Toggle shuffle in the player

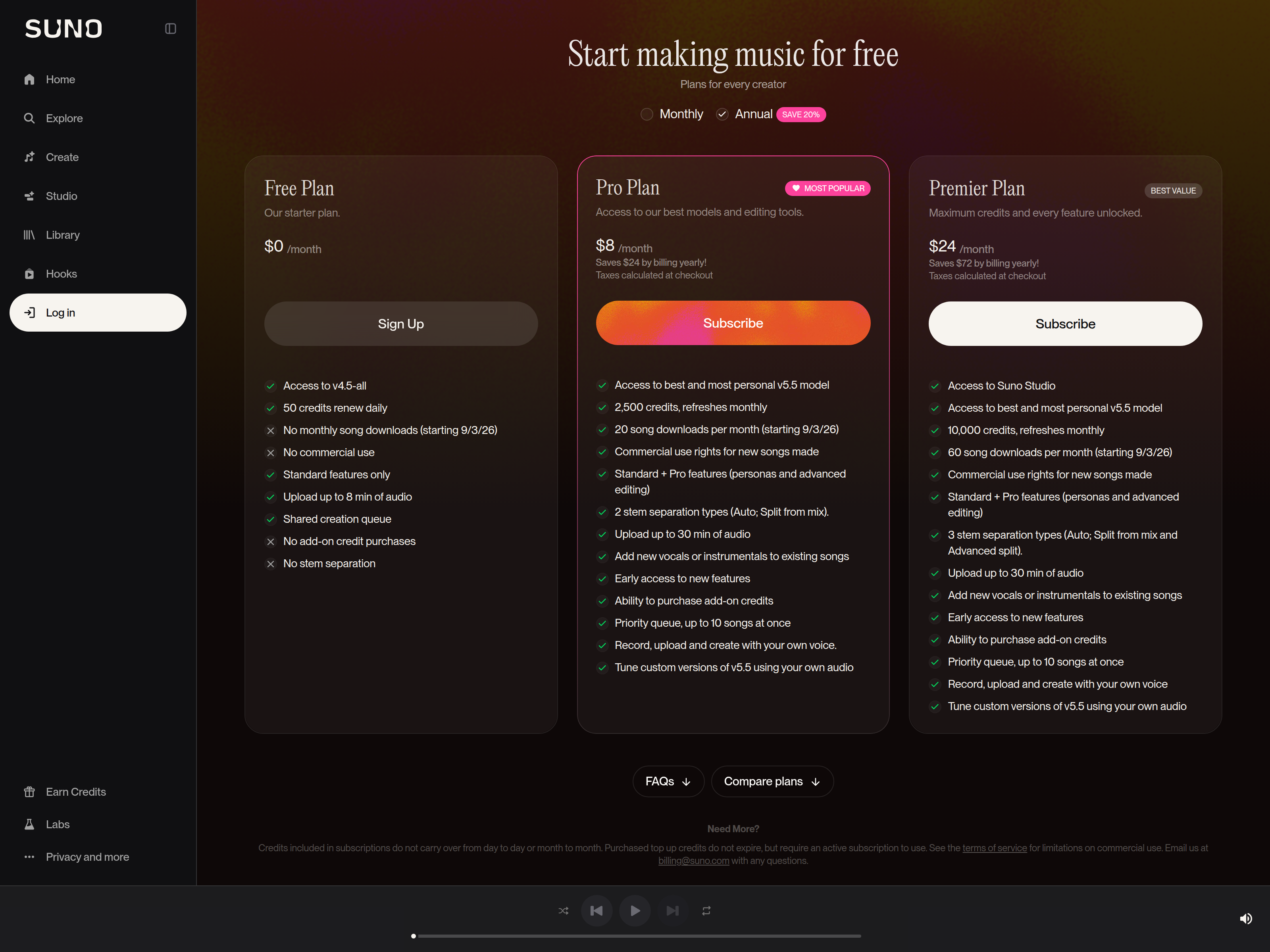tap(563, 911)
